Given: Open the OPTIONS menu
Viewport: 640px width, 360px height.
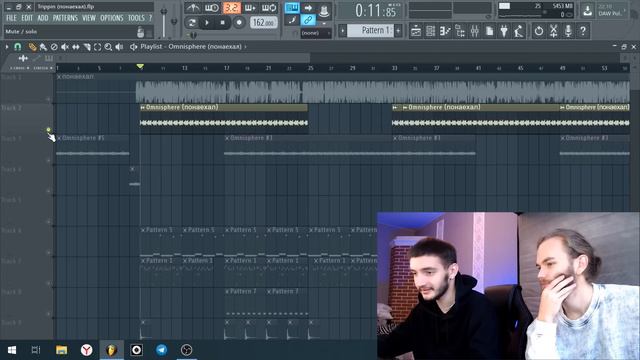Looking at the screenshot, I should (111, 18).
